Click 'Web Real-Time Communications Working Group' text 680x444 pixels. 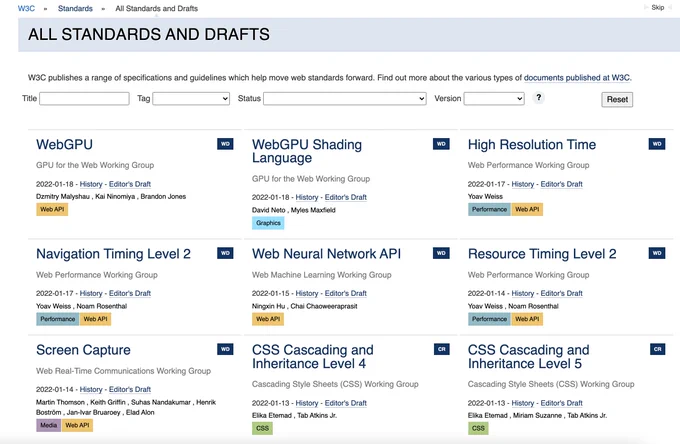coord(124,371)
